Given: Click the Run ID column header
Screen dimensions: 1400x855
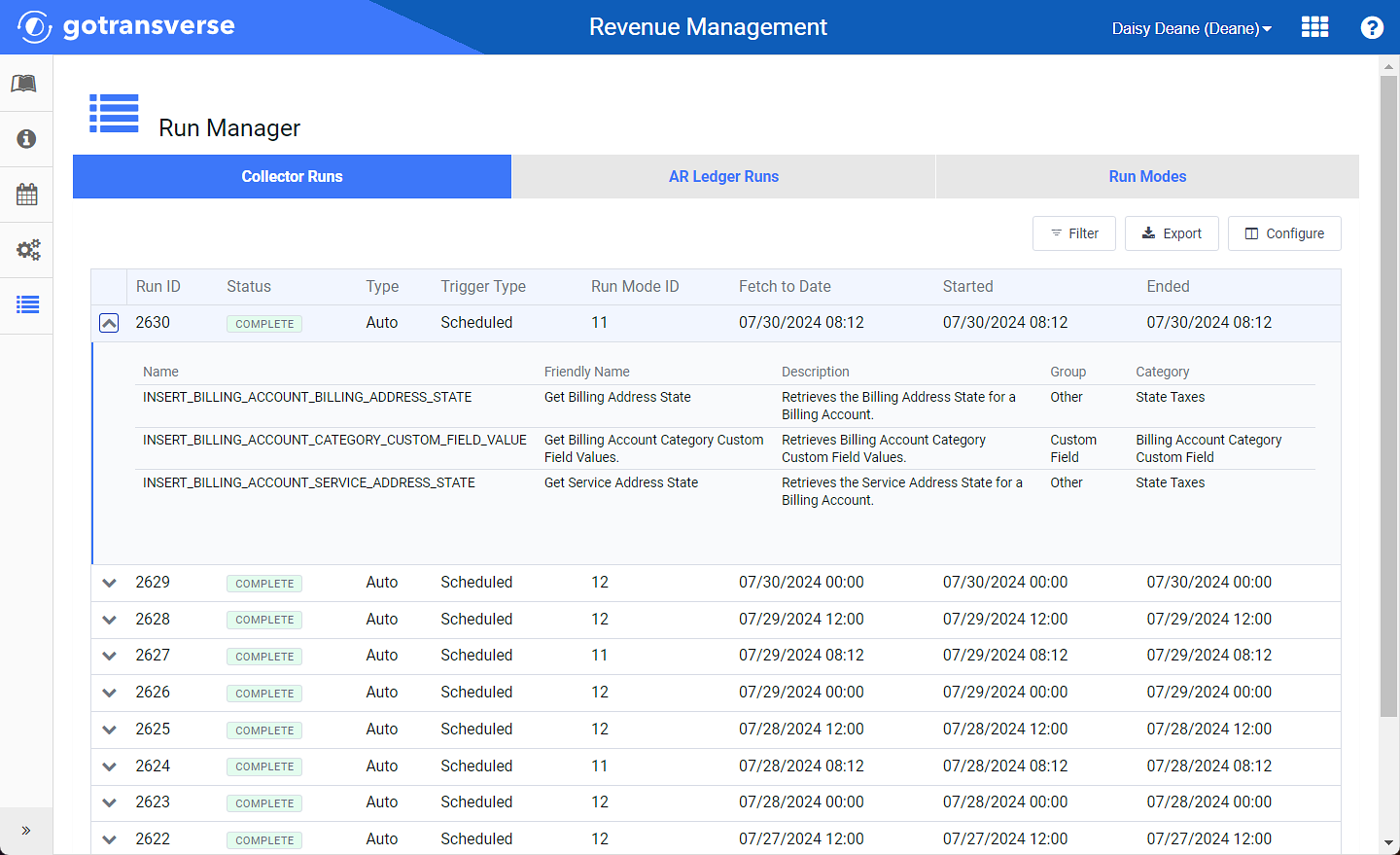Looking at the screenshot, I should coord(157,286).
